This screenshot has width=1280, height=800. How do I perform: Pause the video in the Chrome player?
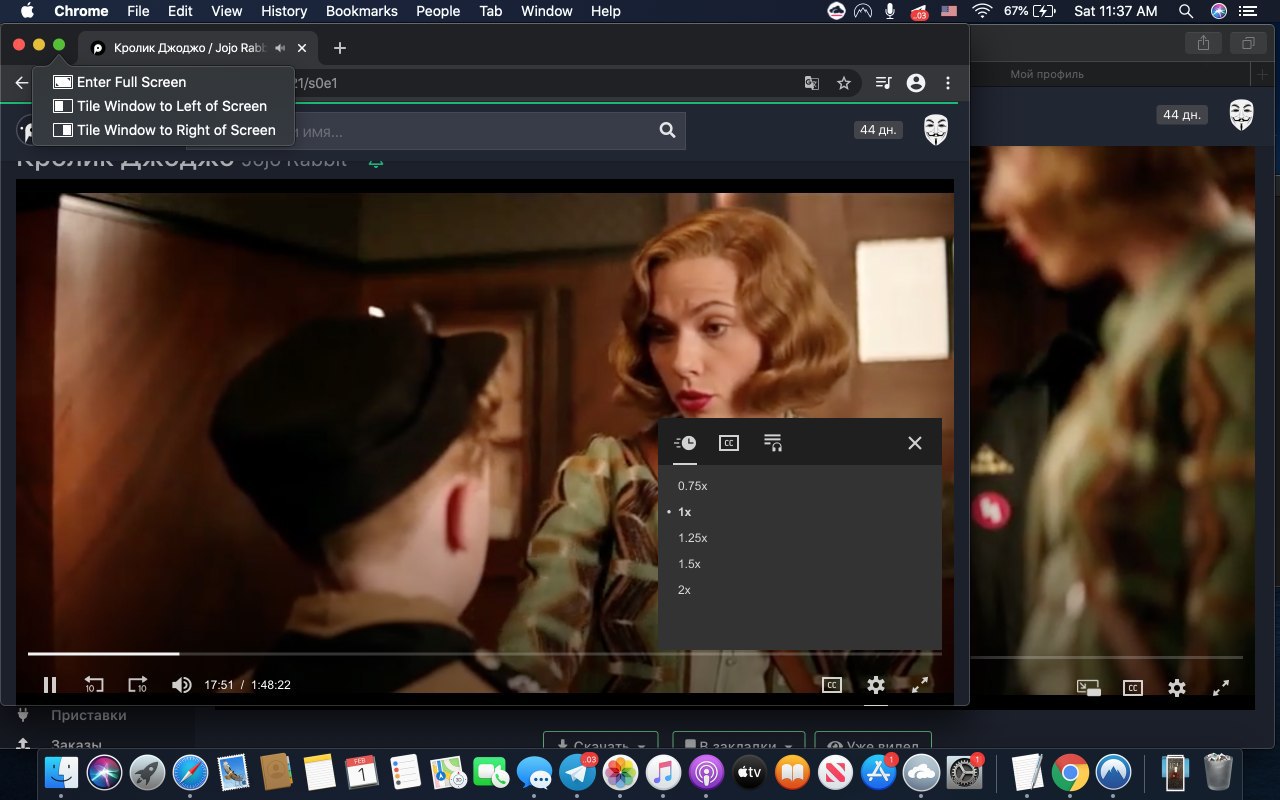[50, 685]
